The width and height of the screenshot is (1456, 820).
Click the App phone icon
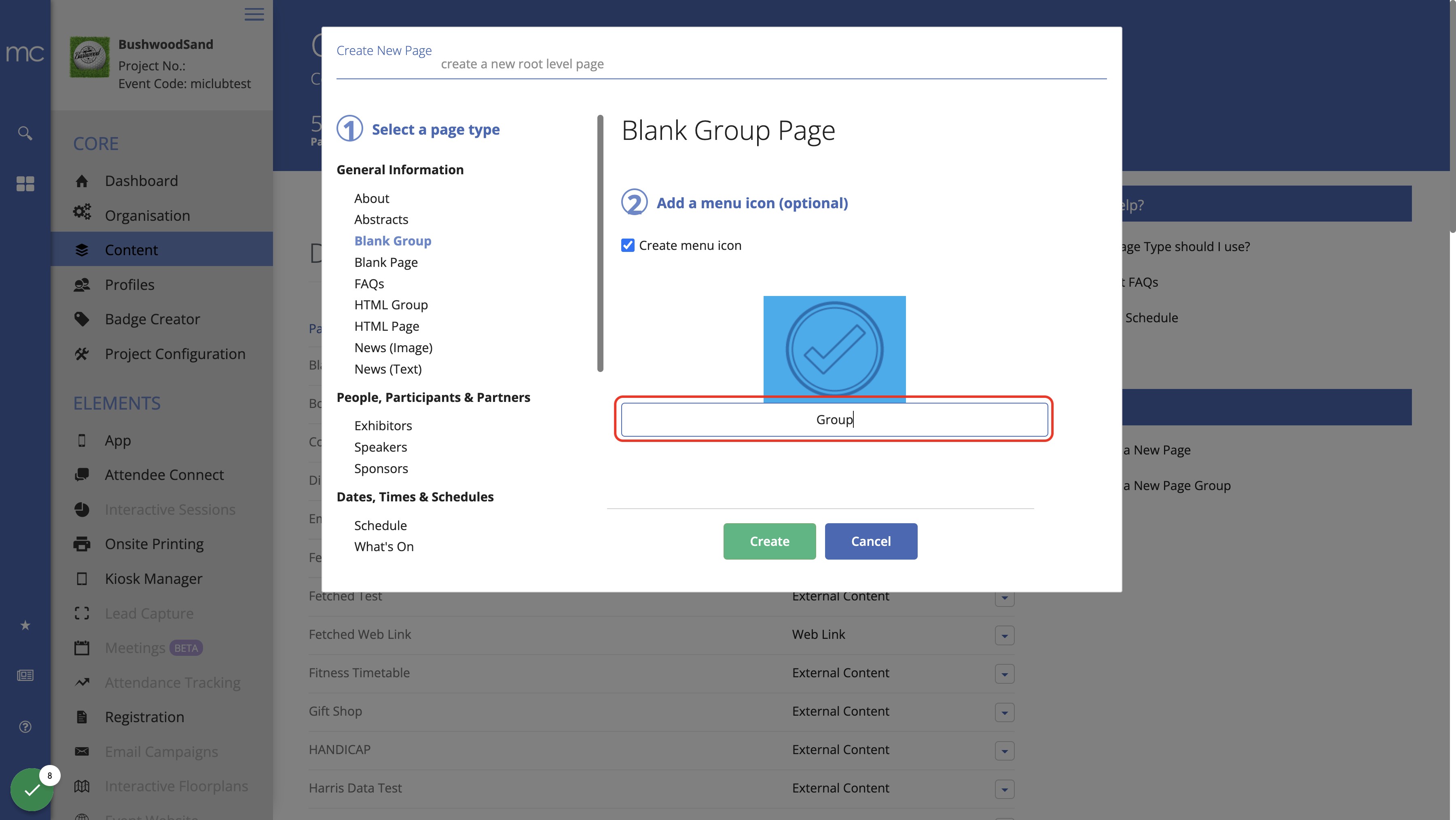coord(82,440)
